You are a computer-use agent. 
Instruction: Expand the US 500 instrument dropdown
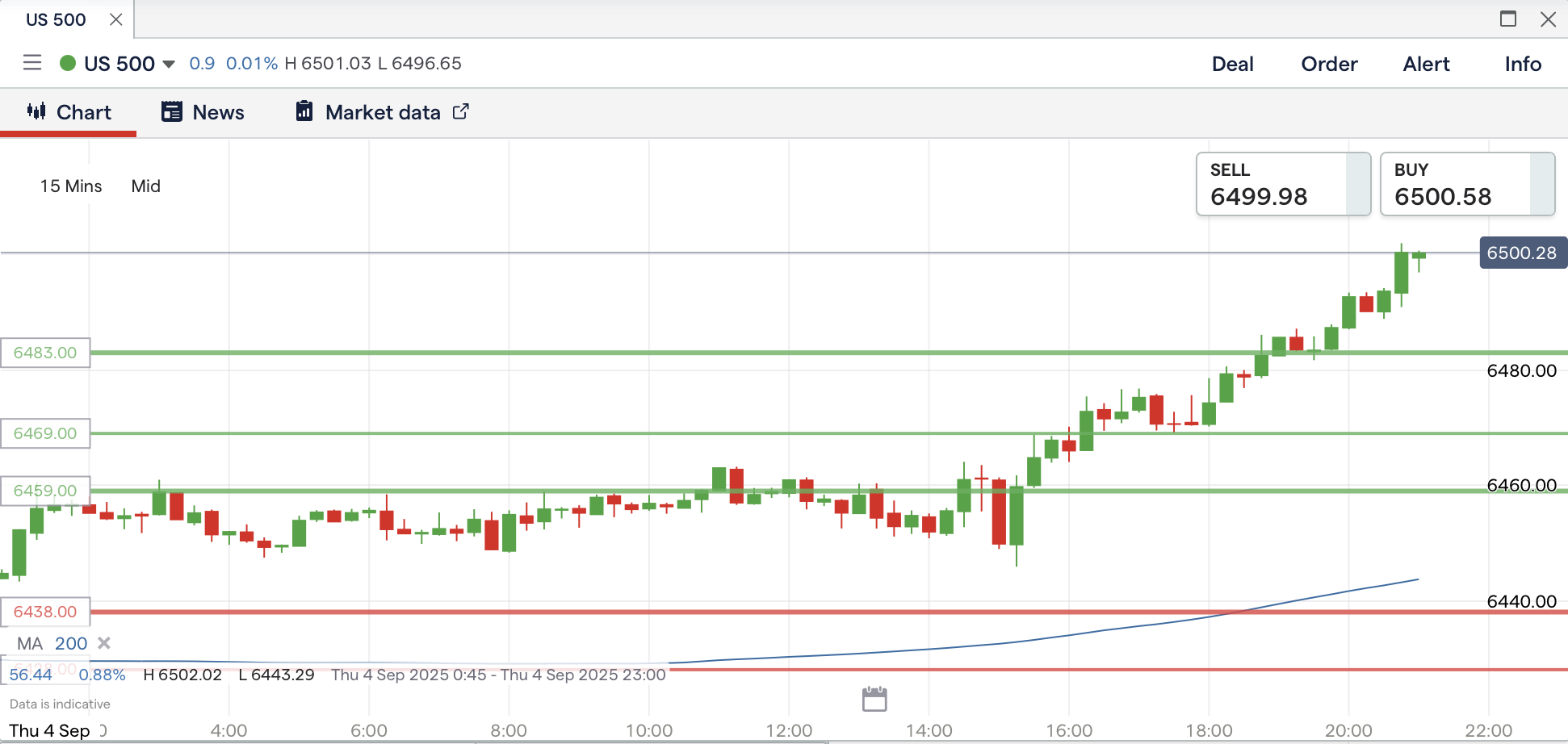(169, 64)
